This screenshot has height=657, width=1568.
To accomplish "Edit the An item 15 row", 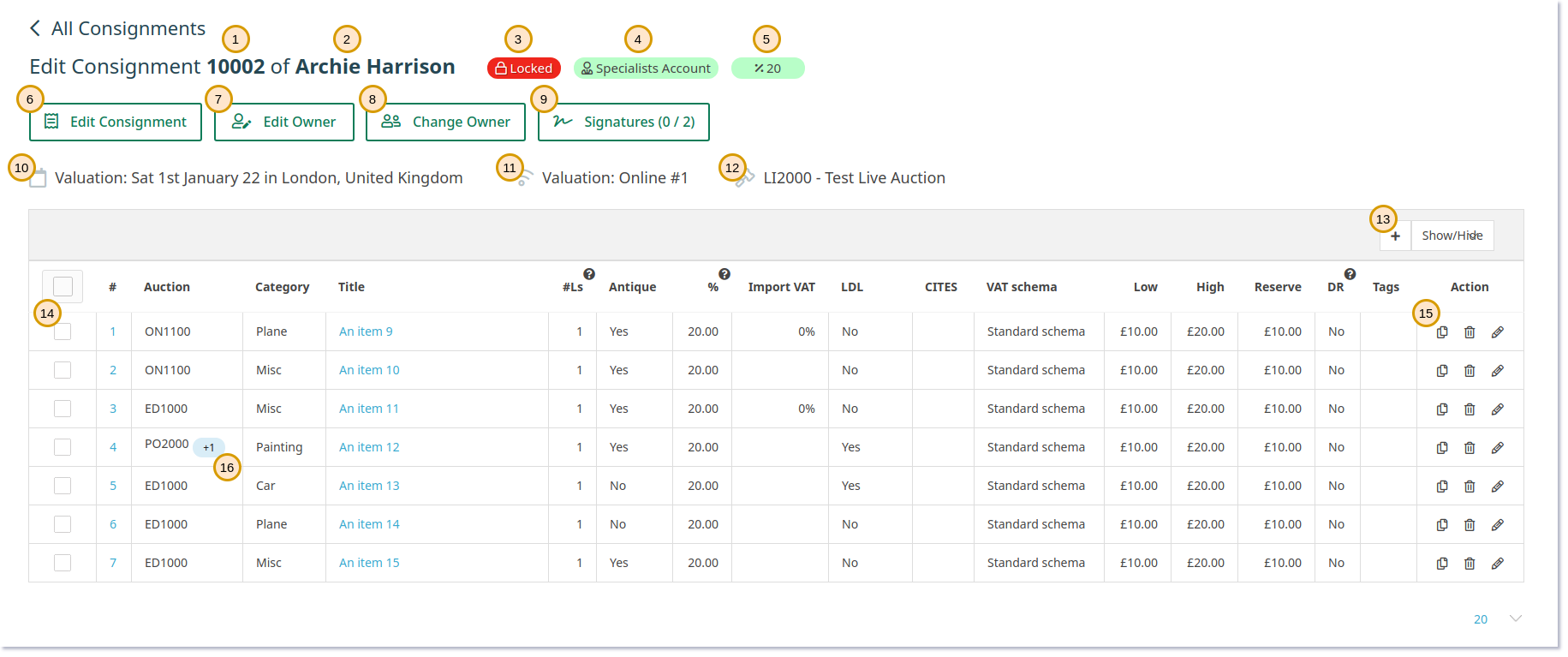I will pyautogui.click(x=1497, y=564).
